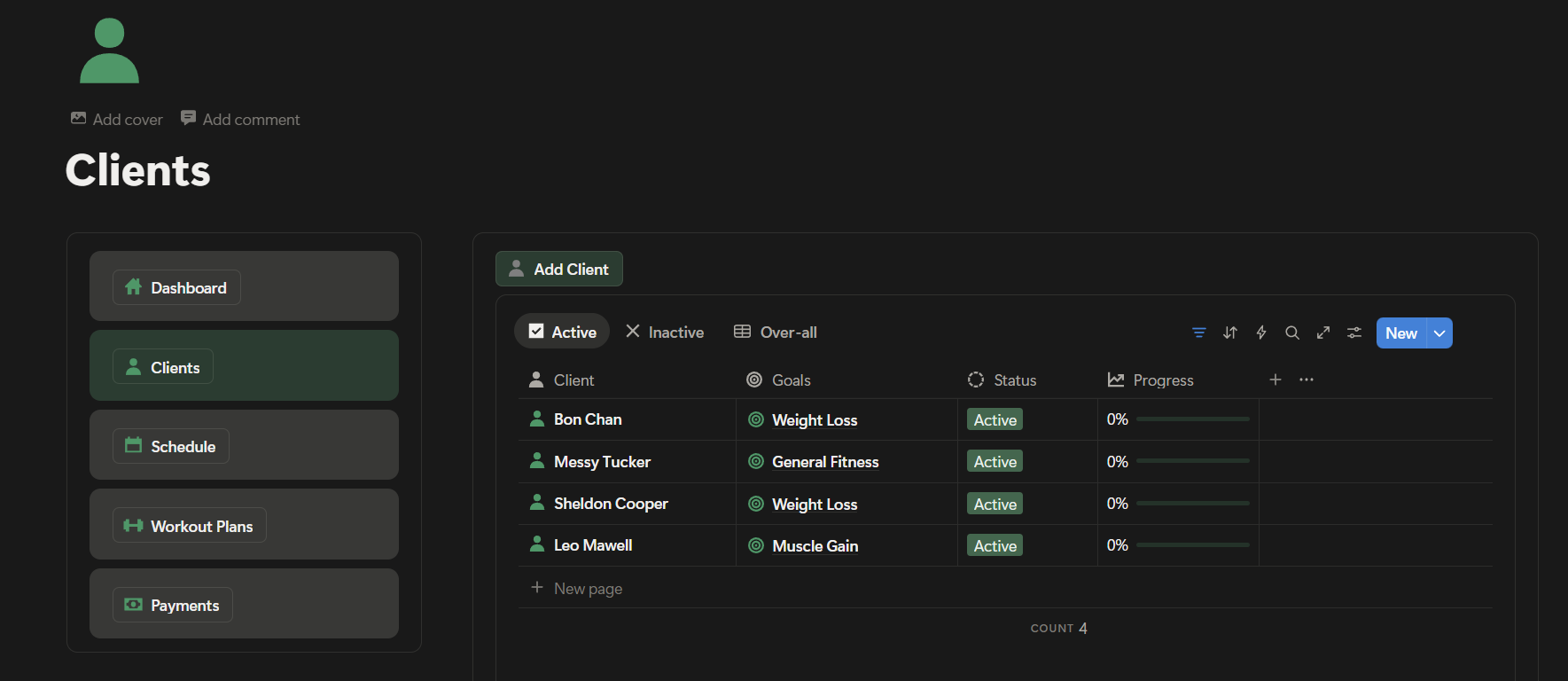
Task: Click the person icon beside Sheldon Cooper
Action: (537, 503)
